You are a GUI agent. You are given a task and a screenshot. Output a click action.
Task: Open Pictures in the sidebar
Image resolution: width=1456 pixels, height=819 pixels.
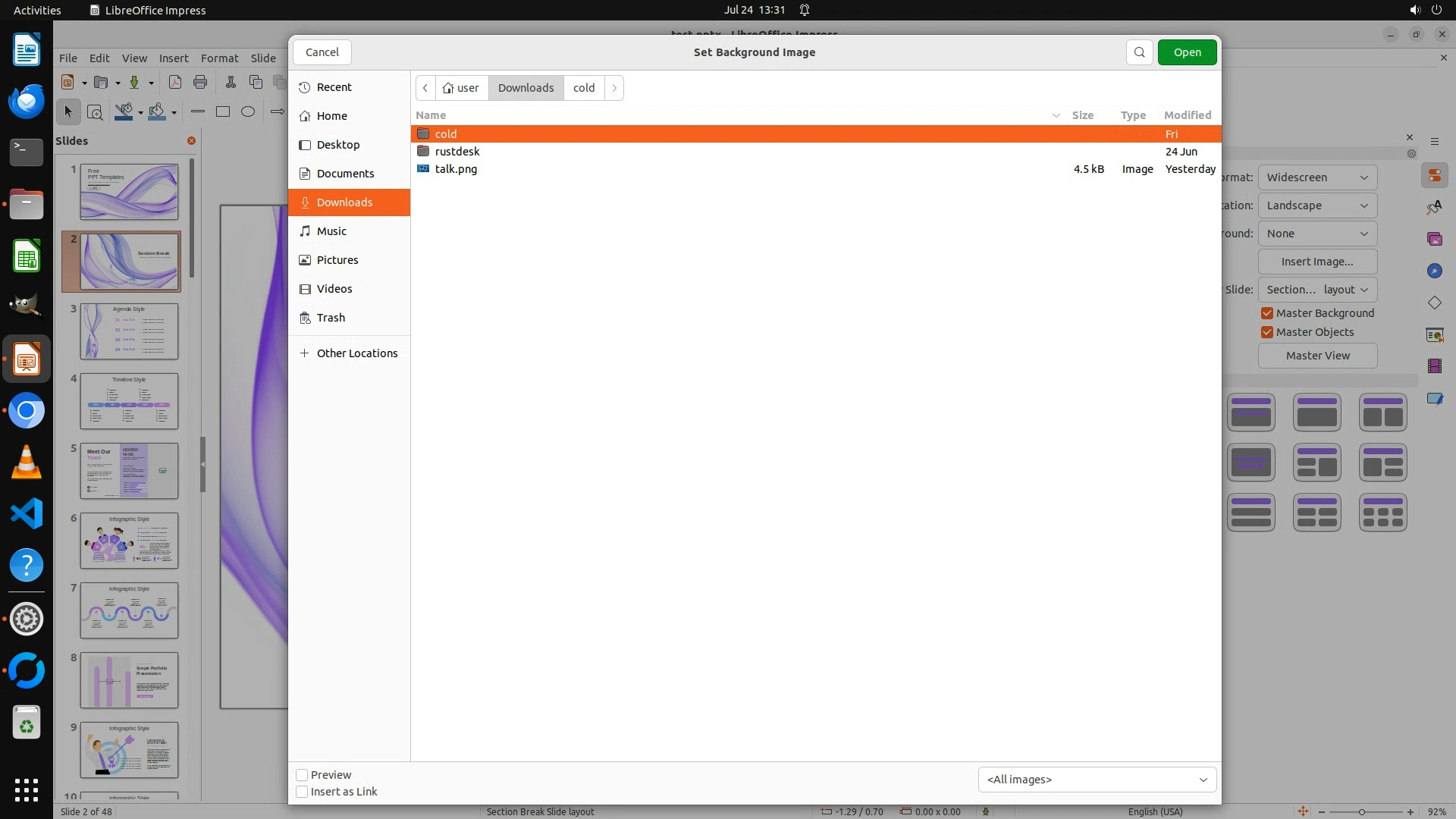point(337,260)
